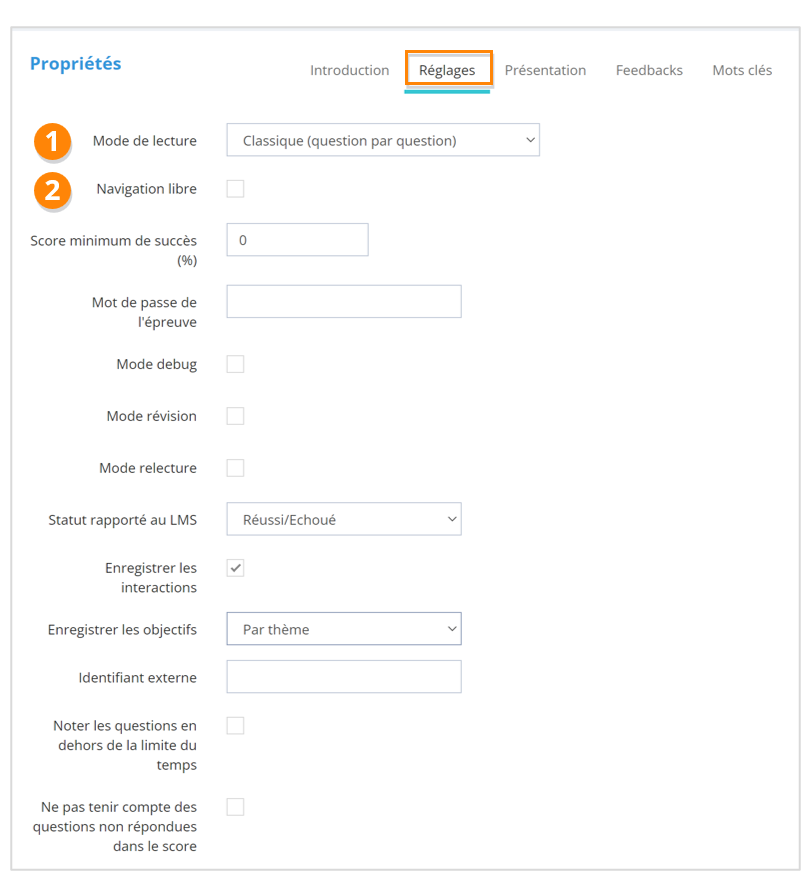Click the orange number 1 badge

pos(53,141)
